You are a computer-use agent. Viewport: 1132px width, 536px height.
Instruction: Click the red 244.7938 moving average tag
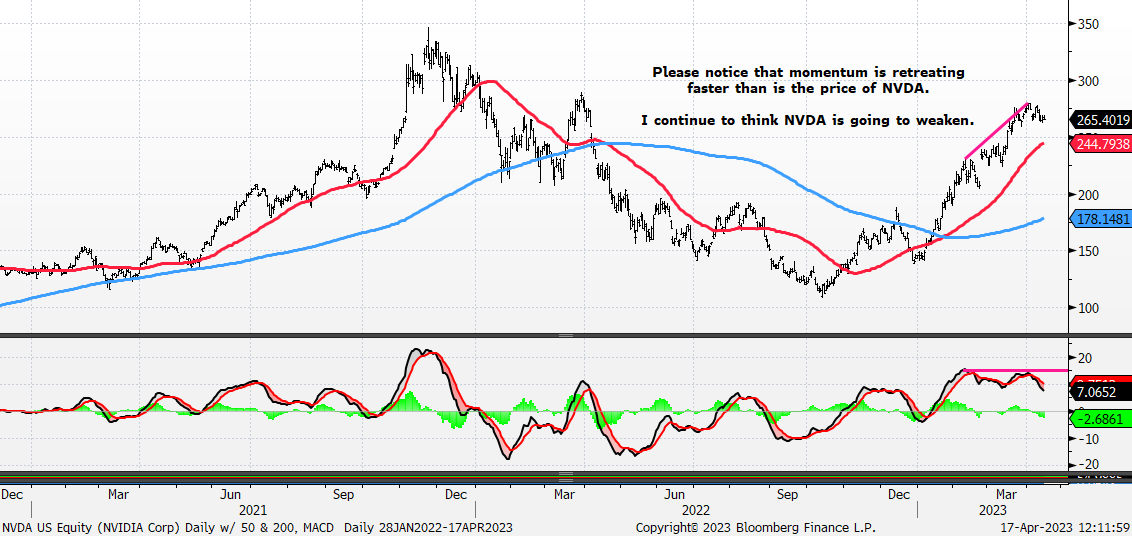point(1101,143)
